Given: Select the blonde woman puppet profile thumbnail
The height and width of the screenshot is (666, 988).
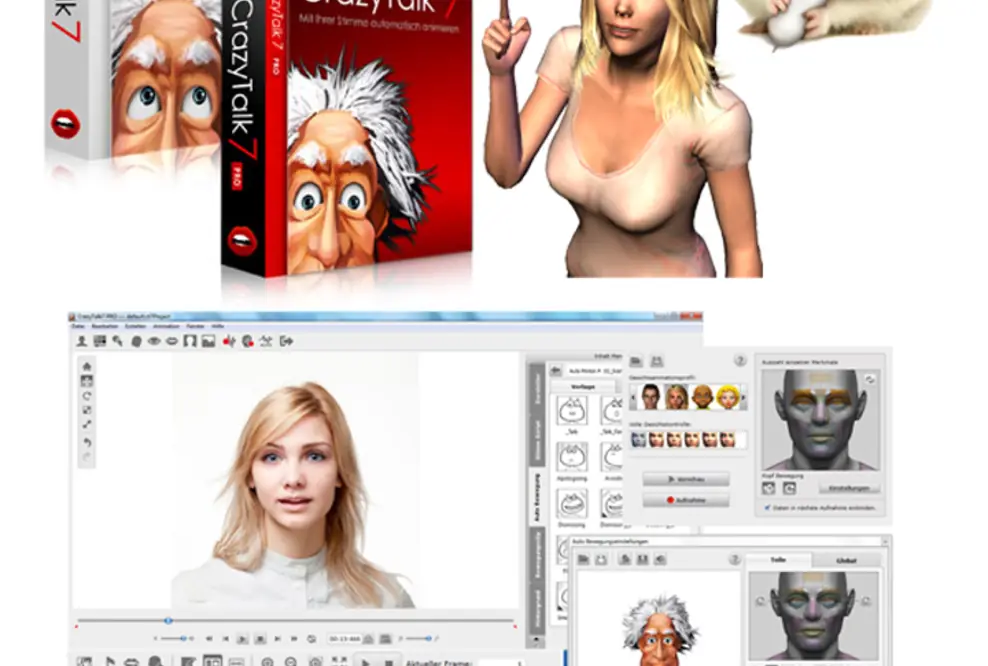Looking at the screenshot, I should click(676, 397).
